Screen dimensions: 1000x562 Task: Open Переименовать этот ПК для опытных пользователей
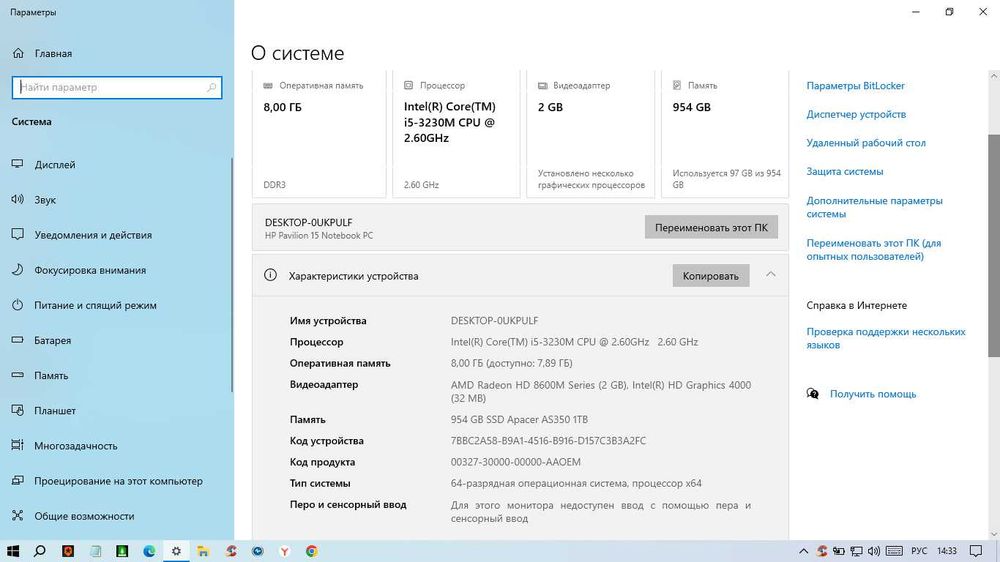[874, 249]
